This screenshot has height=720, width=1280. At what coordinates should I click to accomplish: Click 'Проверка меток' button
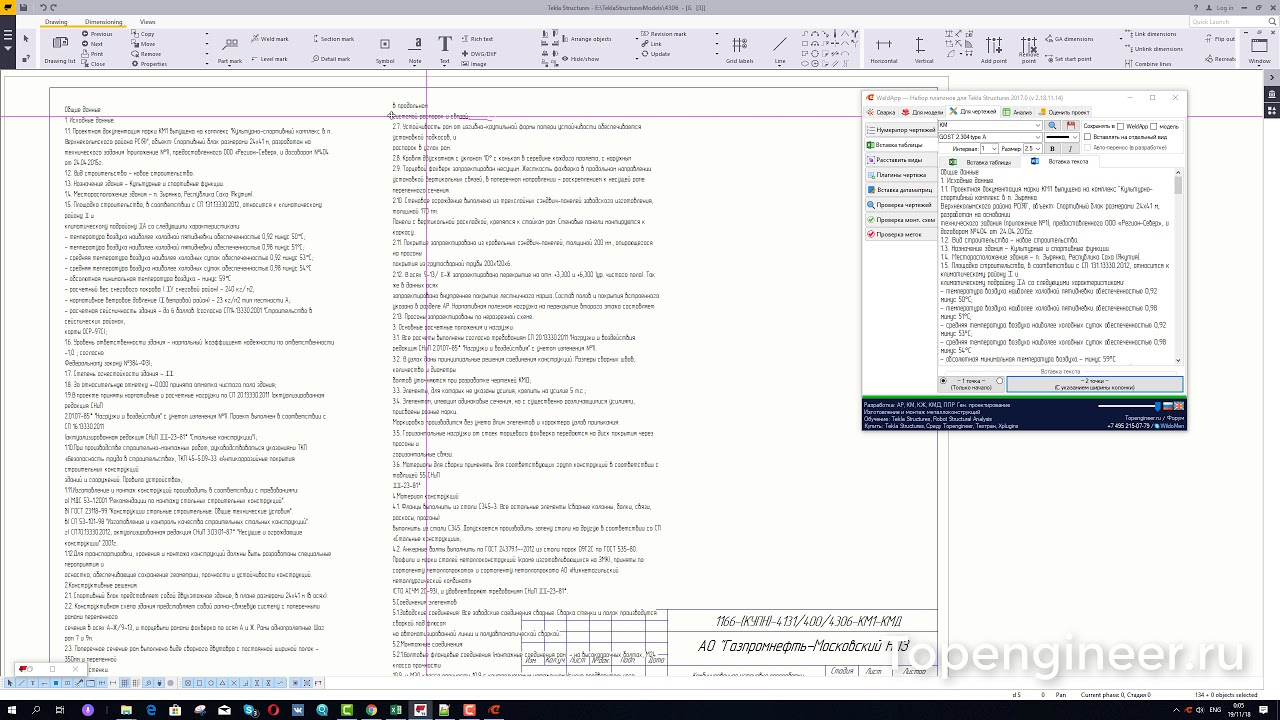900,234
